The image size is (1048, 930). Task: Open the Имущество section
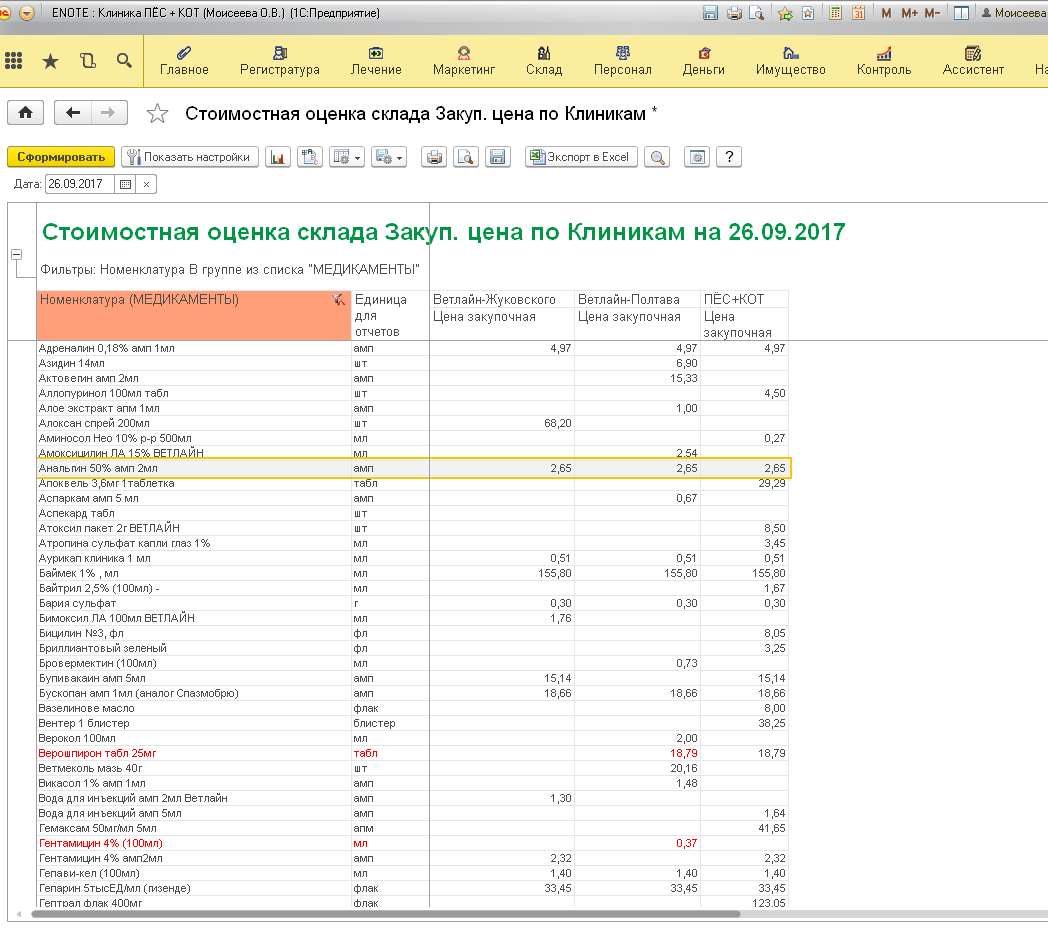(x=791, y=61)
